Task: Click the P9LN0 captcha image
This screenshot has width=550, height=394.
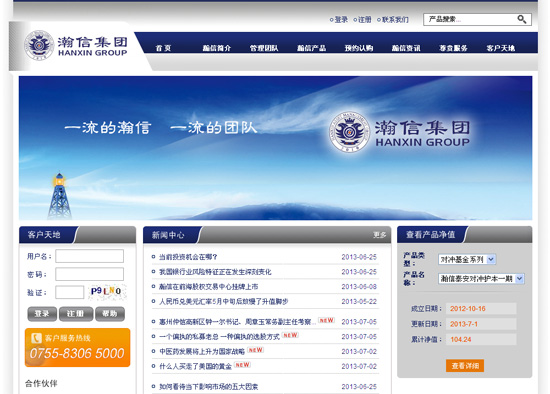Action: [x=107, y=291]
